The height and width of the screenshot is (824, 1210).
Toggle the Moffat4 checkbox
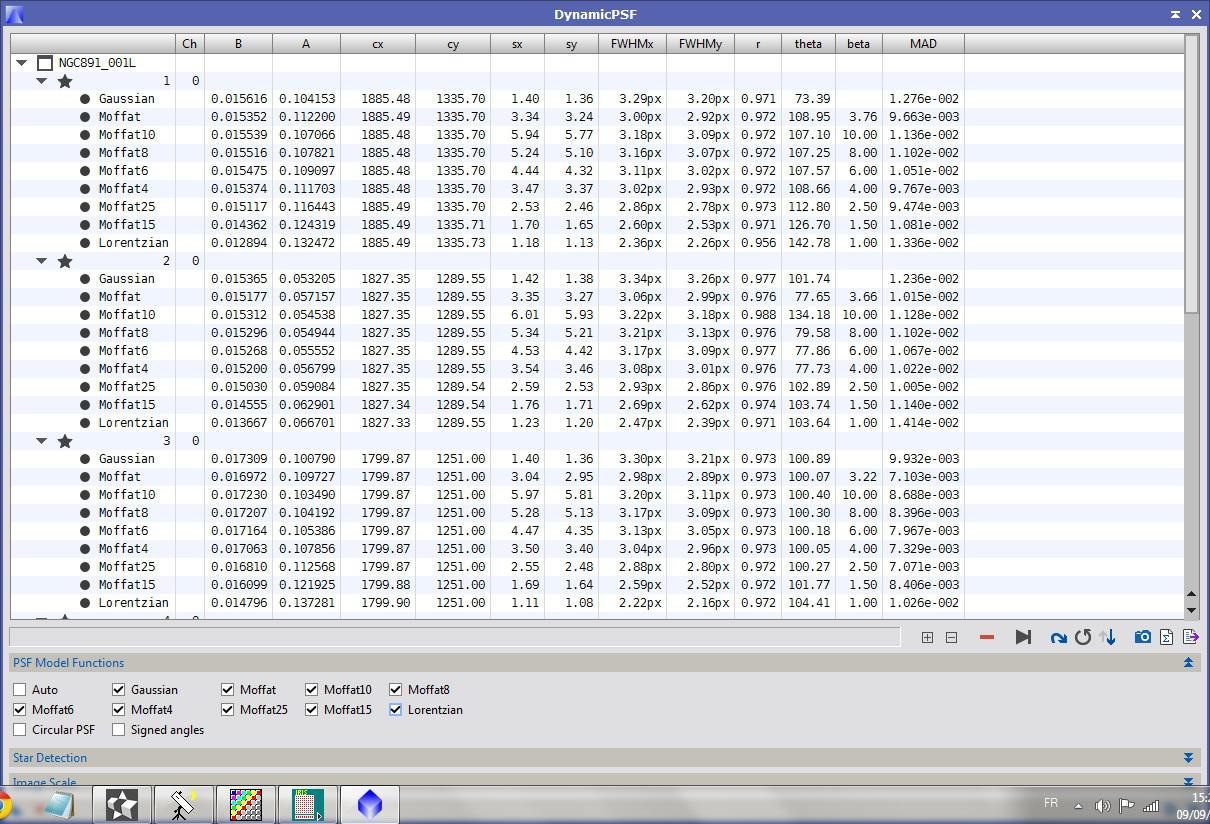click(x=118, y=710)
